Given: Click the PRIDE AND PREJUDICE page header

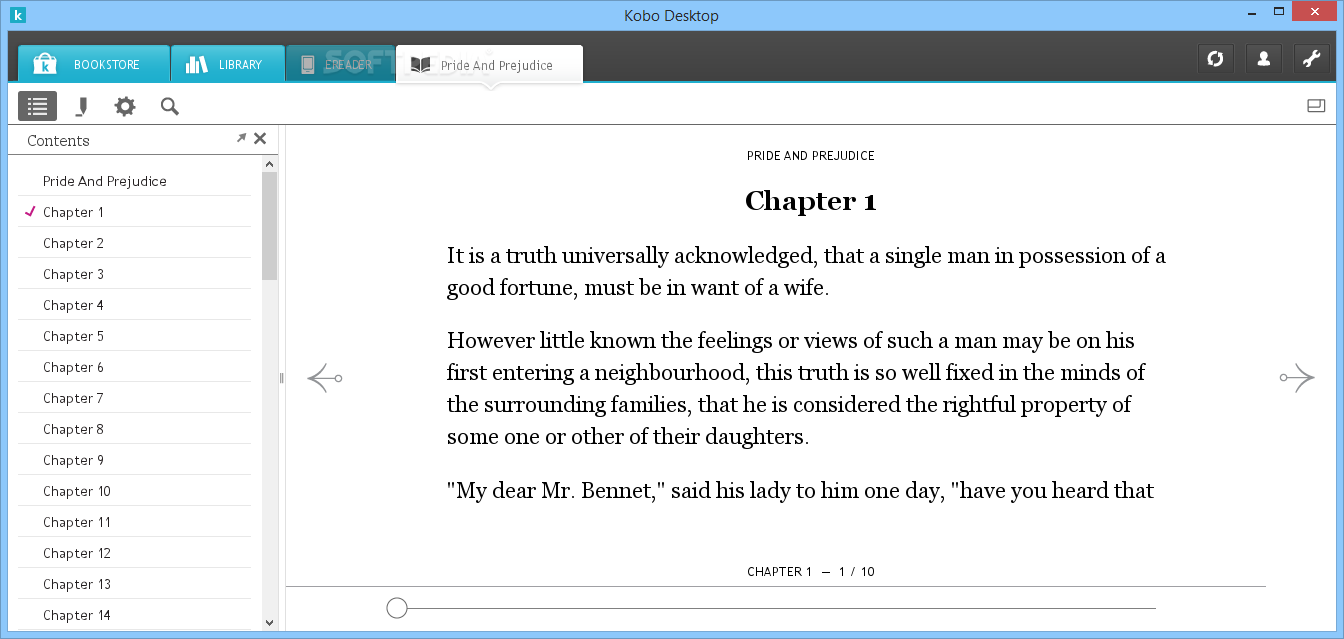Looking at the screenshot, I should (x=811, y=156).
